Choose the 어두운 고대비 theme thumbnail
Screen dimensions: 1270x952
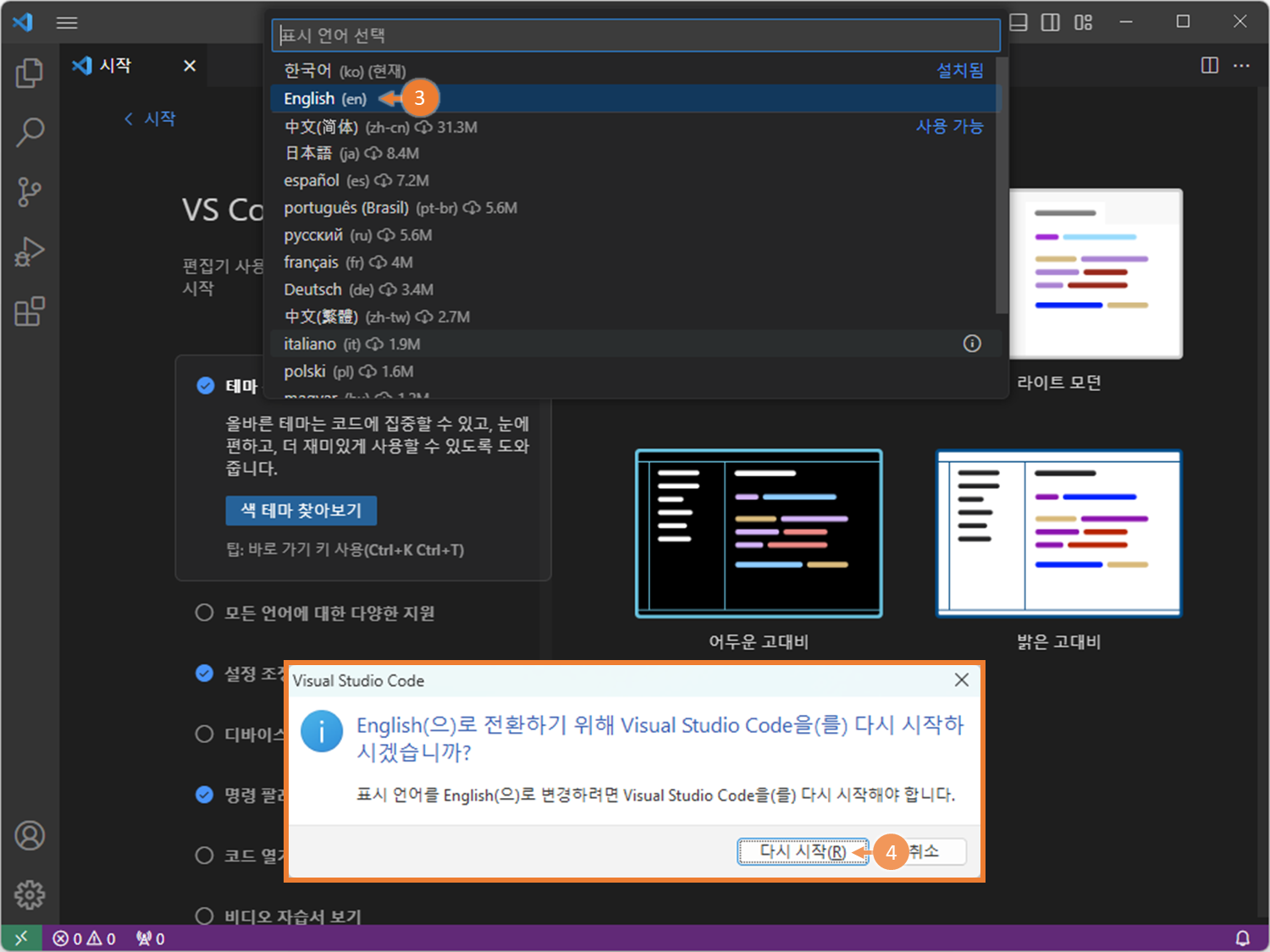pos(759,533)
